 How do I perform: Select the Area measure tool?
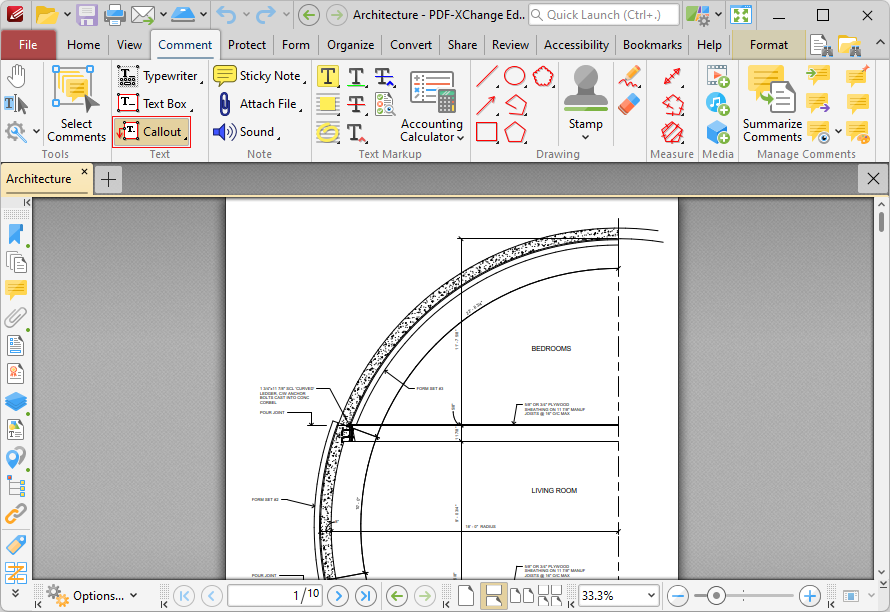[672, 132]
